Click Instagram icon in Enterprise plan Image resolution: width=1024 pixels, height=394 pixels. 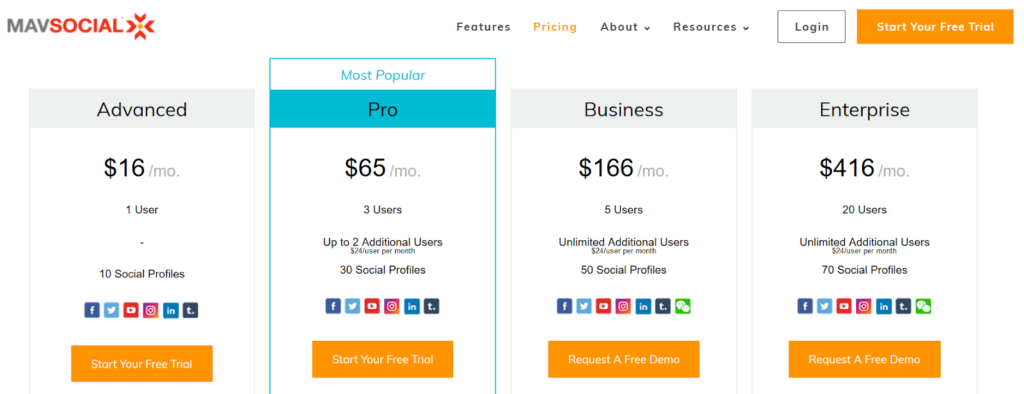(x=864, y=306)
